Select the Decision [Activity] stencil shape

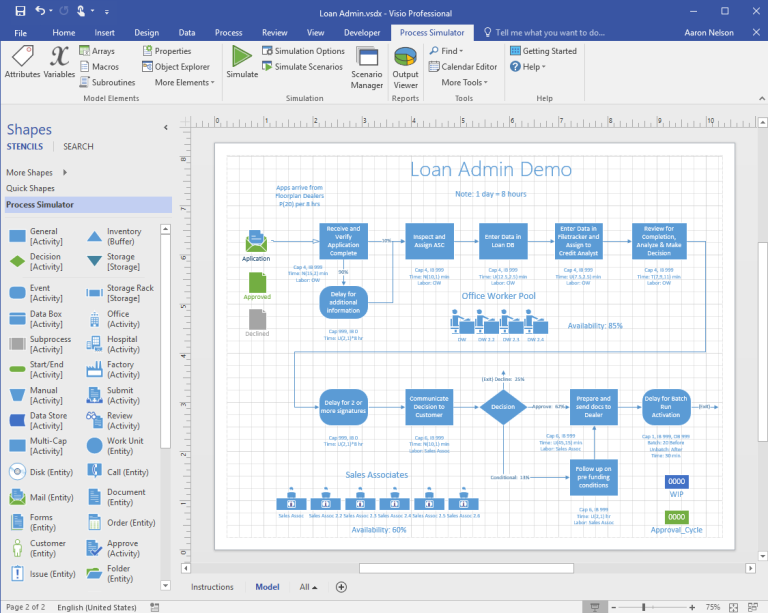(37, 262)
